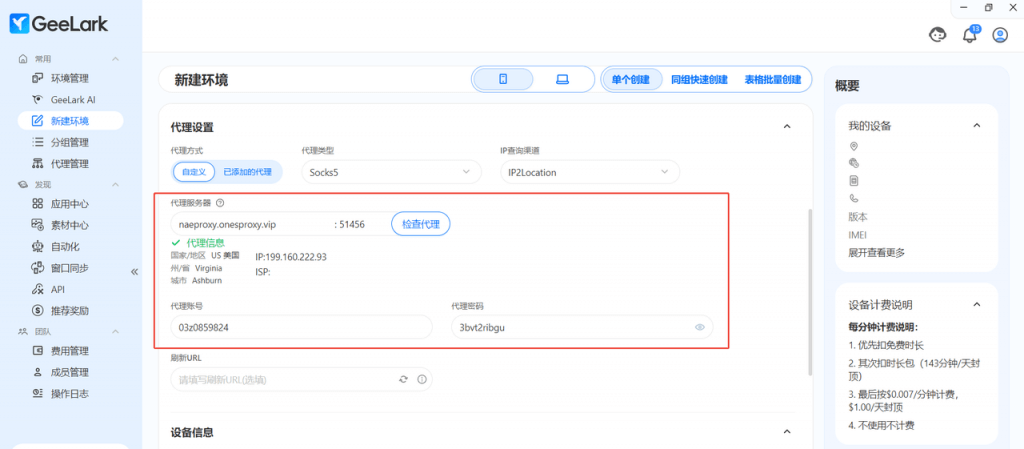Open the IP2Location query channel dropdown
This screenshot has height=449, width=1024.
(588, 172)
